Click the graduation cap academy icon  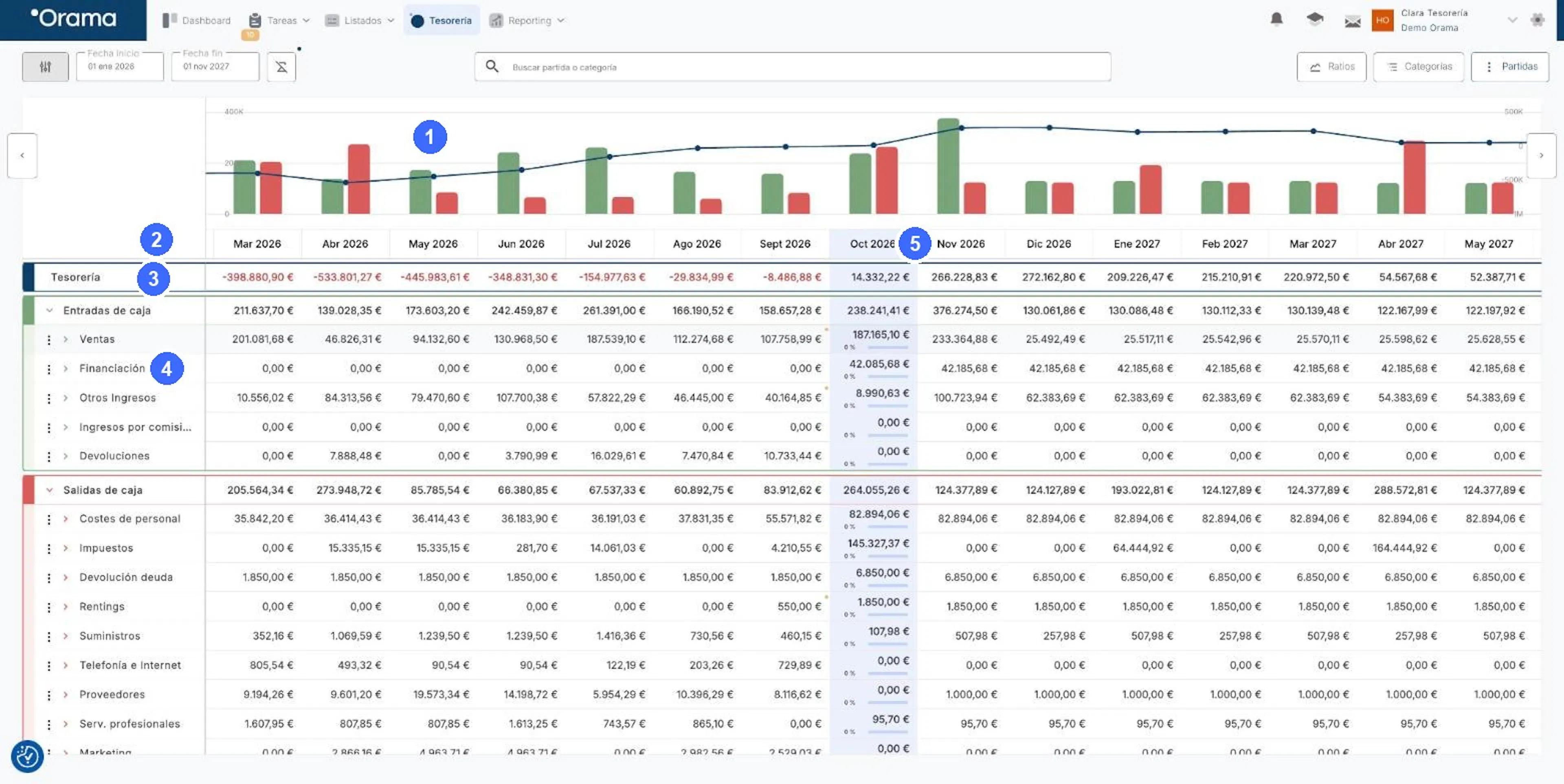1314,20
